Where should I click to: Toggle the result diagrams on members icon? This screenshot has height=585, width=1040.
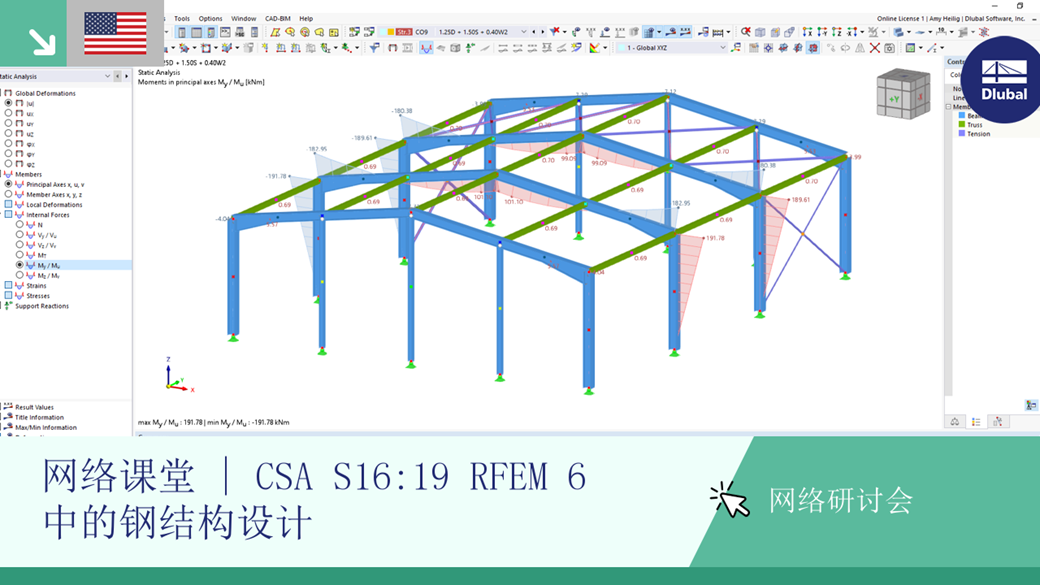click(426, 48)
